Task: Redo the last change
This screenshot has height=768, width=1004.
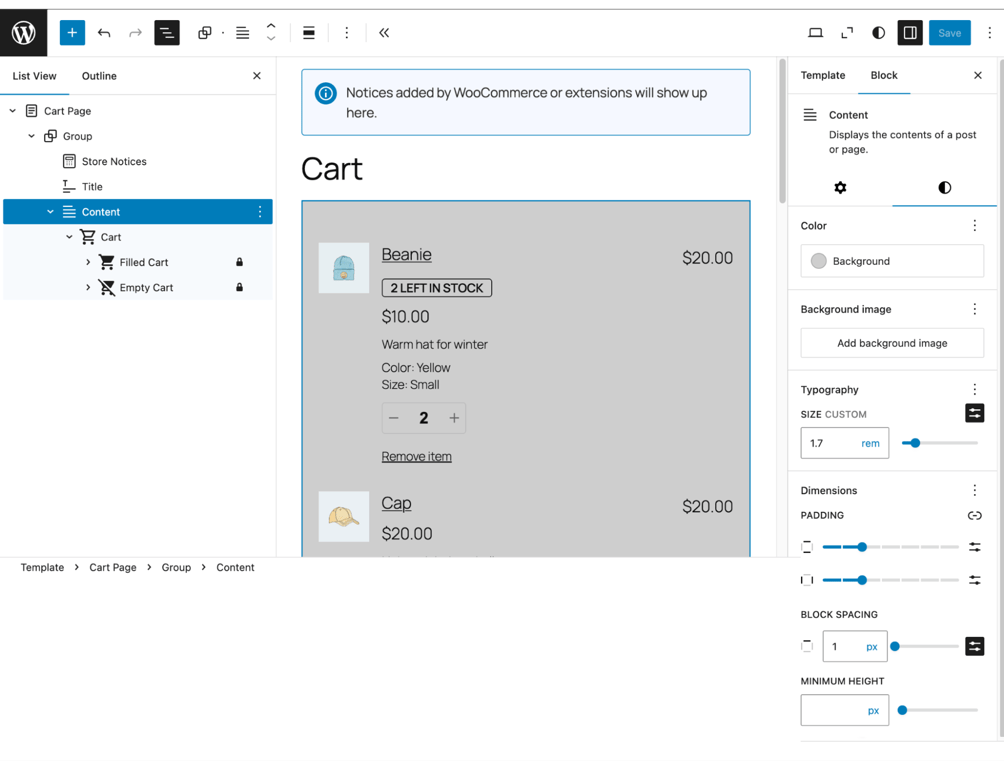Action: tap(134, 32)
